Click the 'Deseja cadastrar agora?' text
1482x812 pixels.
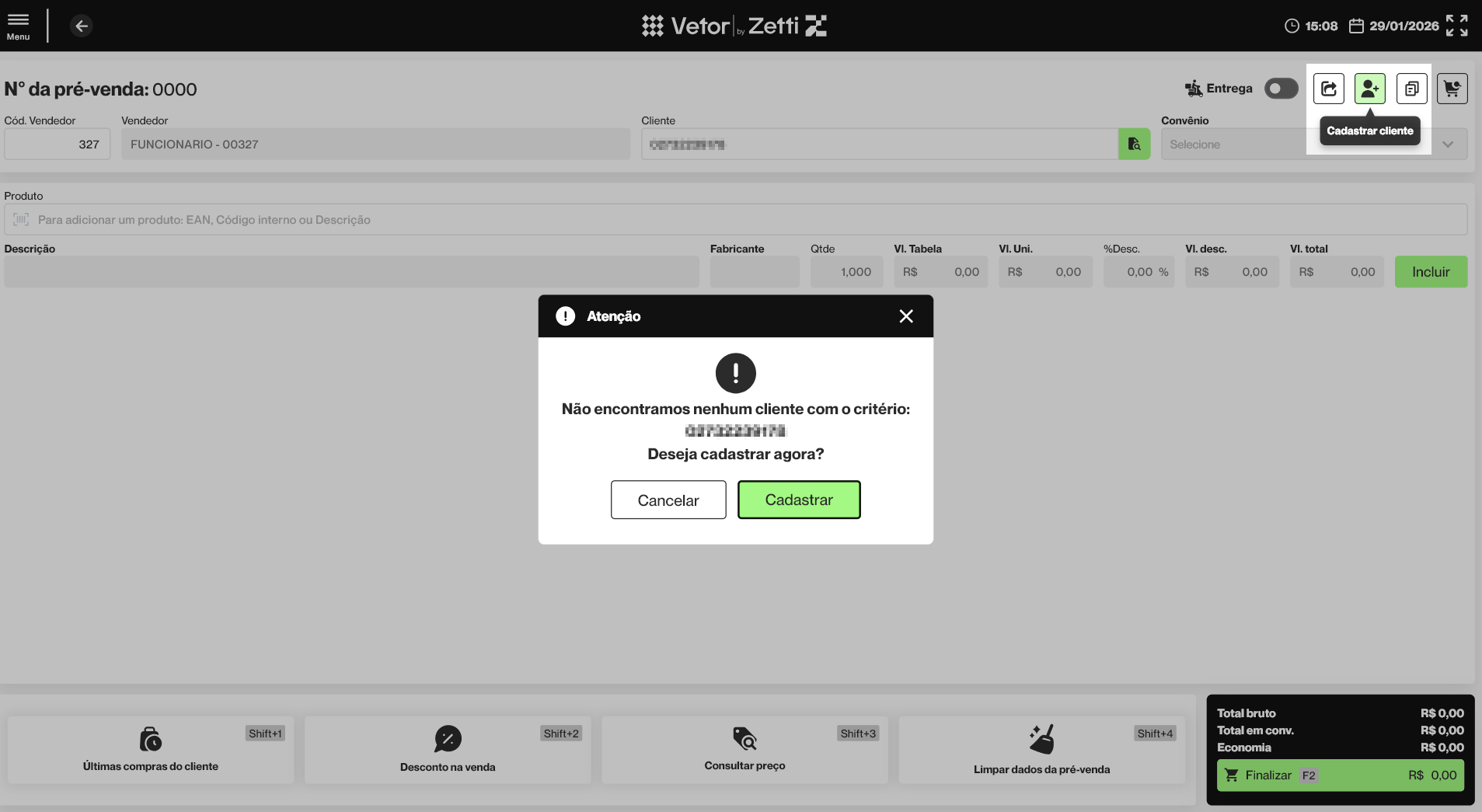point(736,454)
